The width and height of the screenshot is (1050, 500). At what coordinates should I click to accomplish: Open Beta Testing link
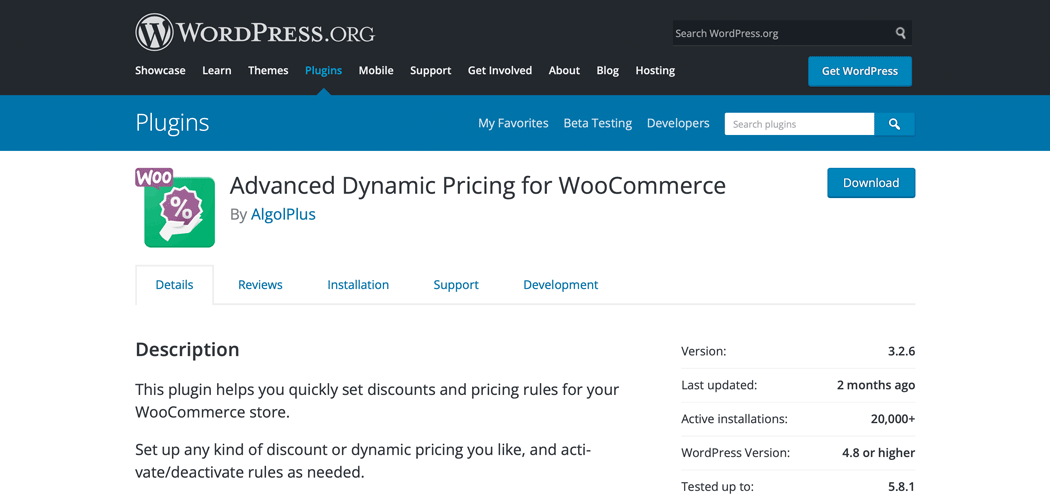(597, 123)
